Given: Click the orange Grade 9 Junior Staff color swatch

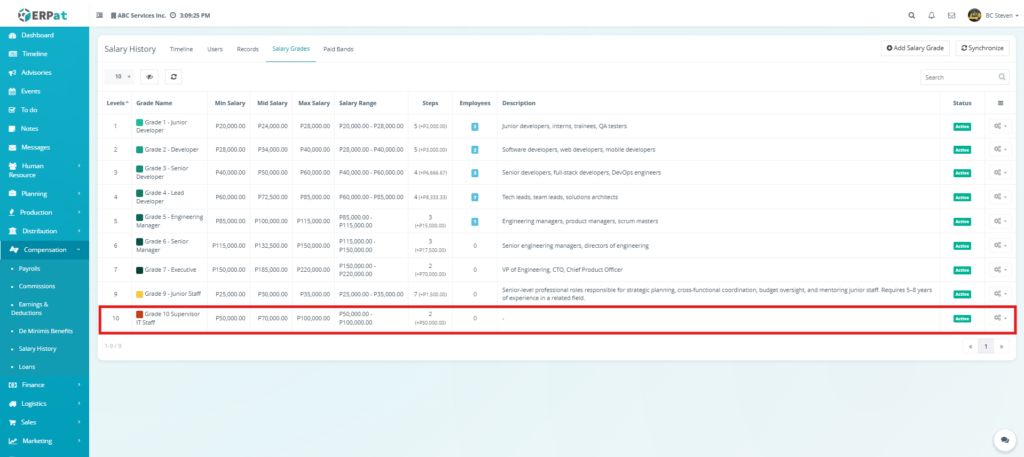Looking at the screenshot, I should [x=140, y=294].
